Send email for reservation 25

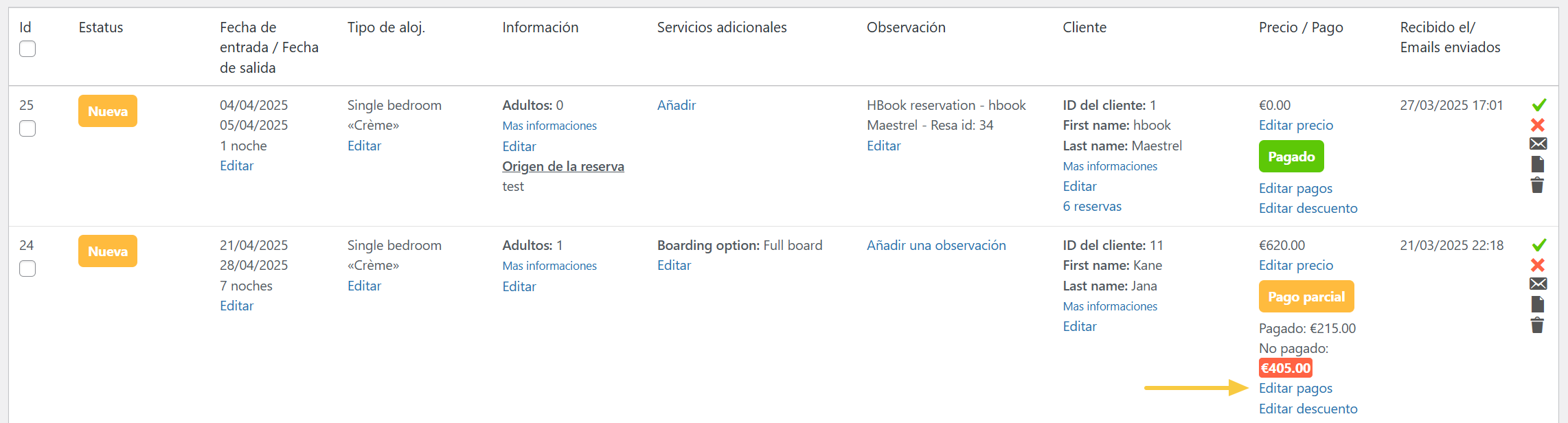coord(1538,144)
